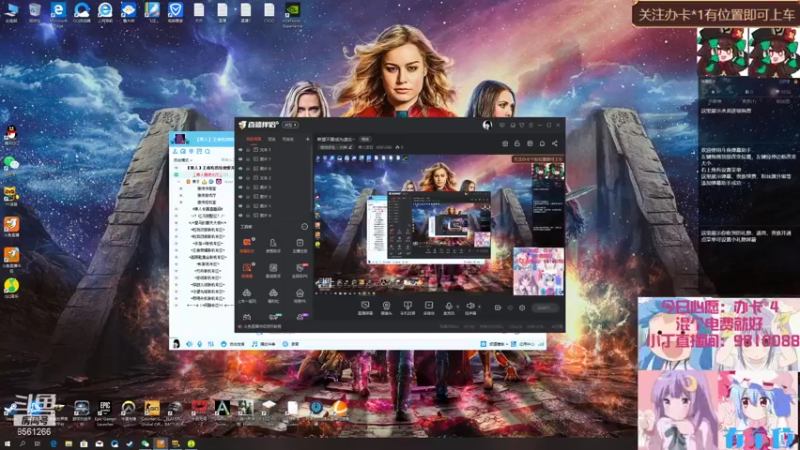Select the clipboard-shaped tool in toolbox grid first row
The width and height of the screenshot is (800, 450).
coord(299,244)
